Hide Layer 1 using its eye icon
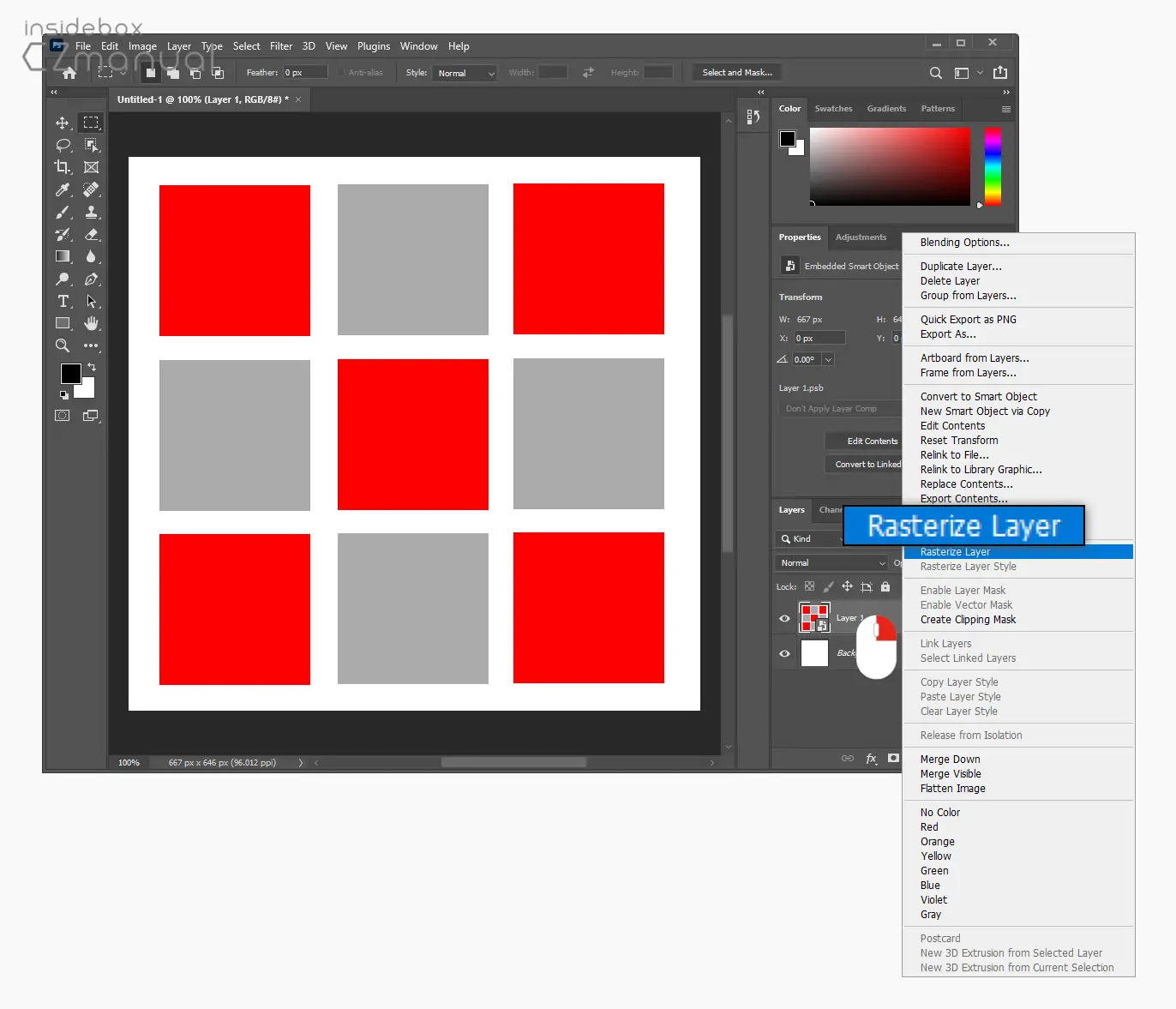Image resolution: width=1176 pixels, height=1009 pixels. pos(784,618)
